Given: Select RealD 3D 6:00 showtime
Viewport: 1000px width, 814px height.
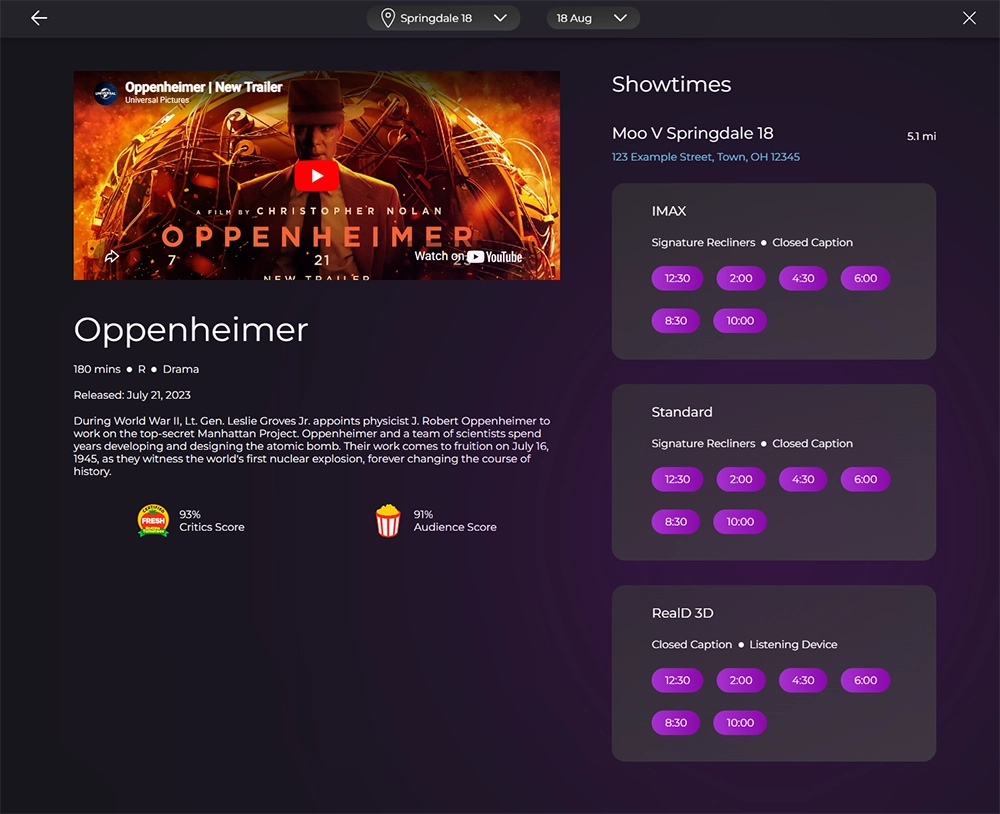Looking at the screenshot, I should pyautogui.click(x=865, y=680).
